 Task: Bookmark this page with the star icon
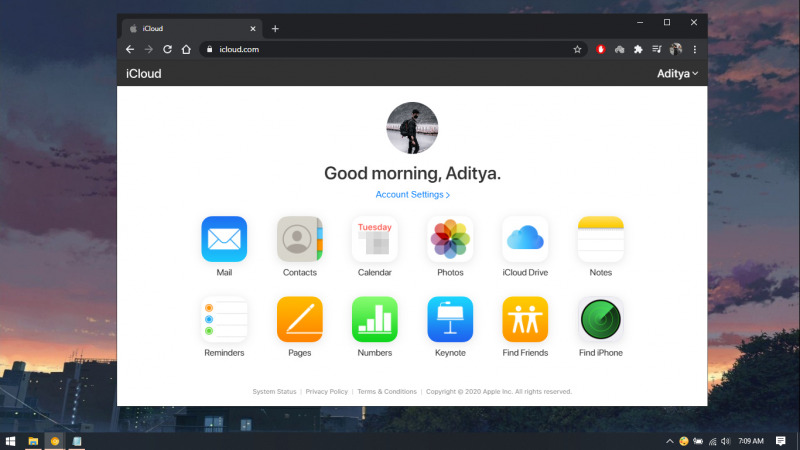pyautogui.click(x=577, y=49)
